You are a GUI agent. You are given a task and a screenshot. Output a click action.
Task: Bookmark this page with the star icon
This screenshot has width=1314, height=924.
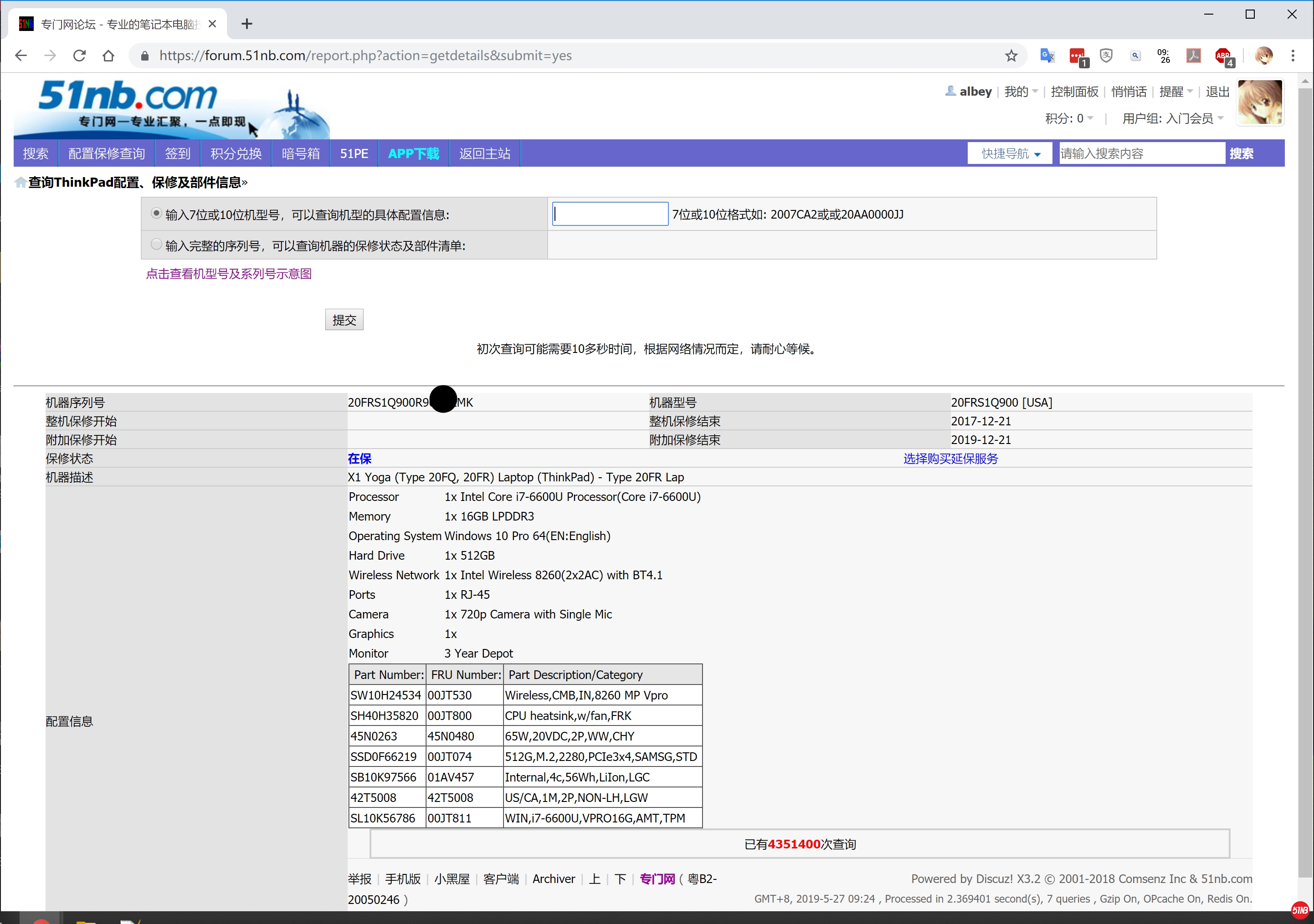1011,56
